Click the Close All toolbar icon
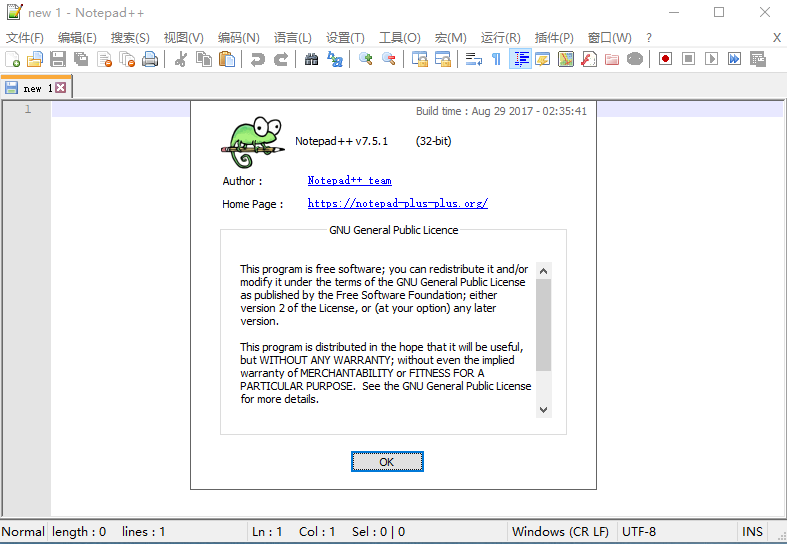This screenshot has height=544, width=787. coord(127,59)
